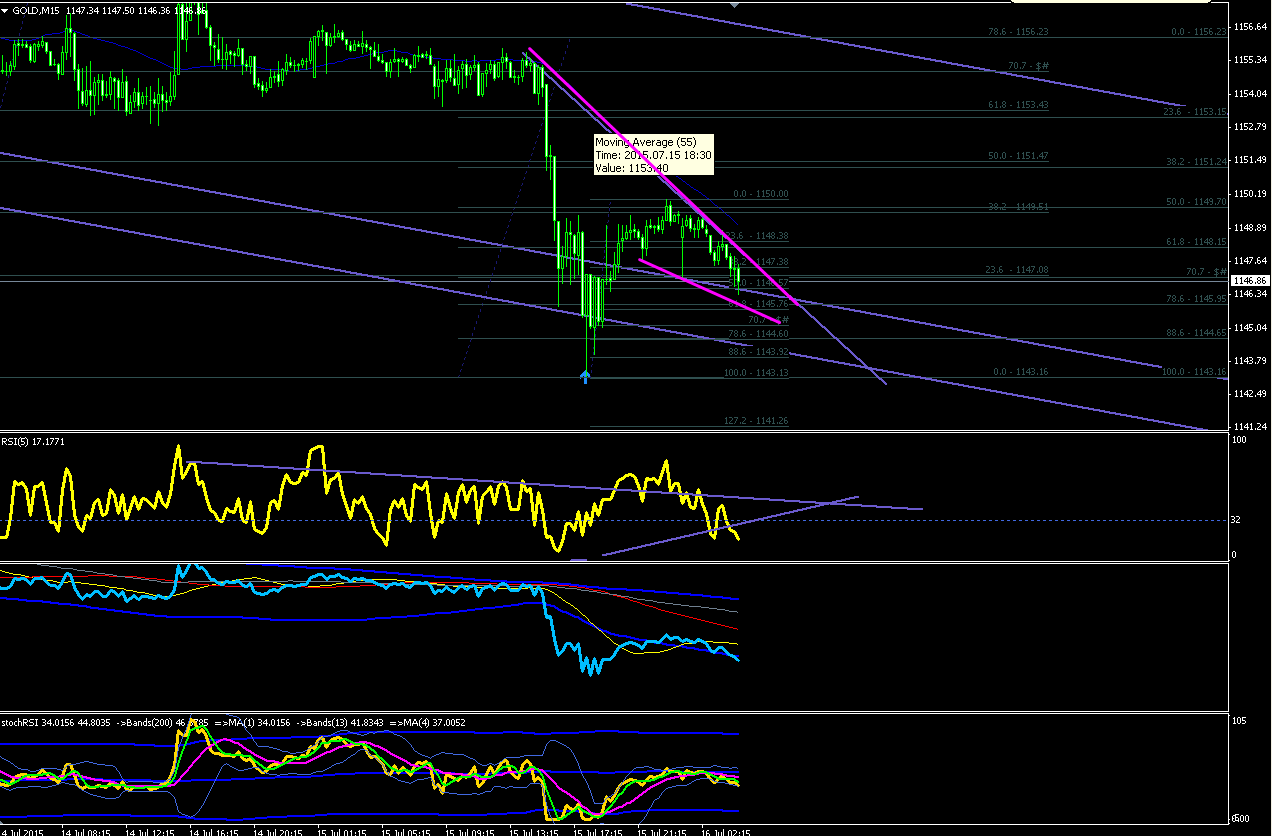Click the blue up arrow below the candle low

point(586,375)
